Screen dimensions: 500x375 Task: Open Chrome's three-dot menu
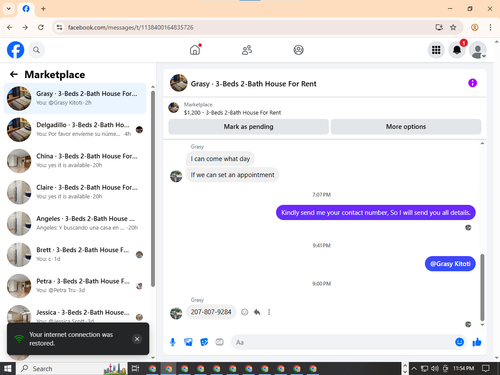(490, 27)
